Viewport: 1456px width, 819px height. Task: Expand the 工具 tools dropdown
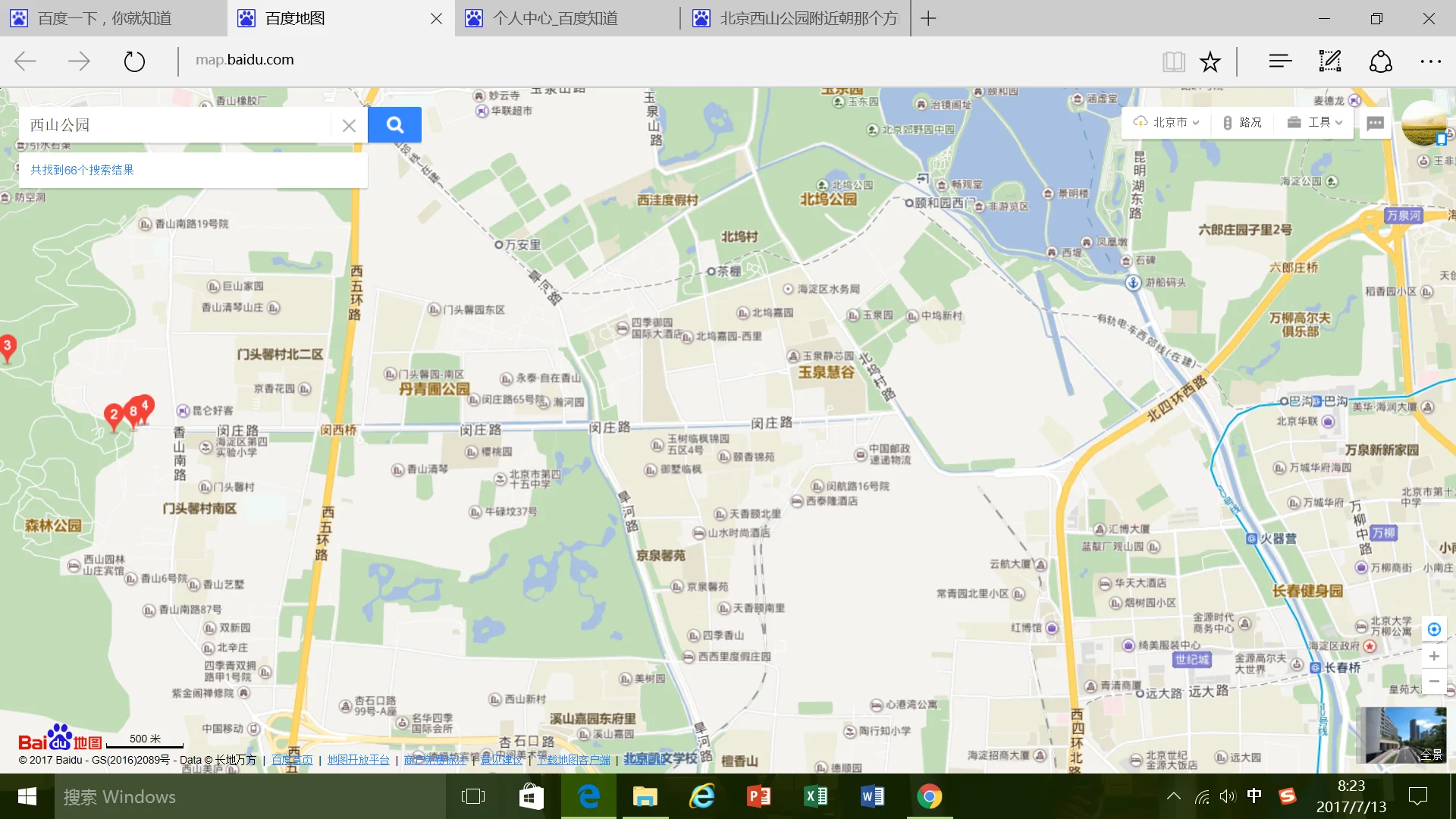tap(1314, 122)
